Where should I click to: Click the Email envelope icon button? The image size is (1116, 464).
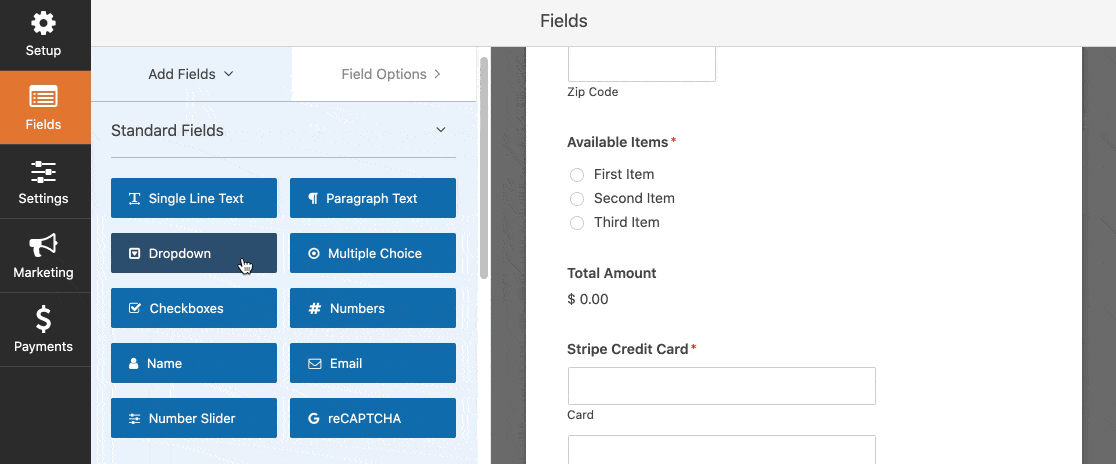coord(372,363)
